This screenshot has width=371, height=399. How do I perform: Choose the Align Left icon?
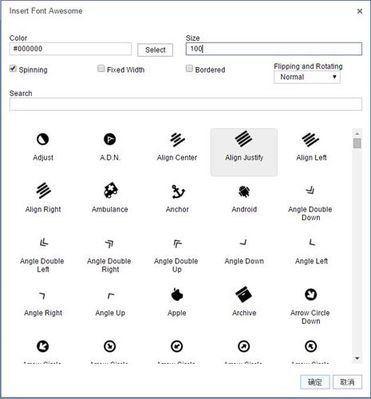[x=311, y=139]
